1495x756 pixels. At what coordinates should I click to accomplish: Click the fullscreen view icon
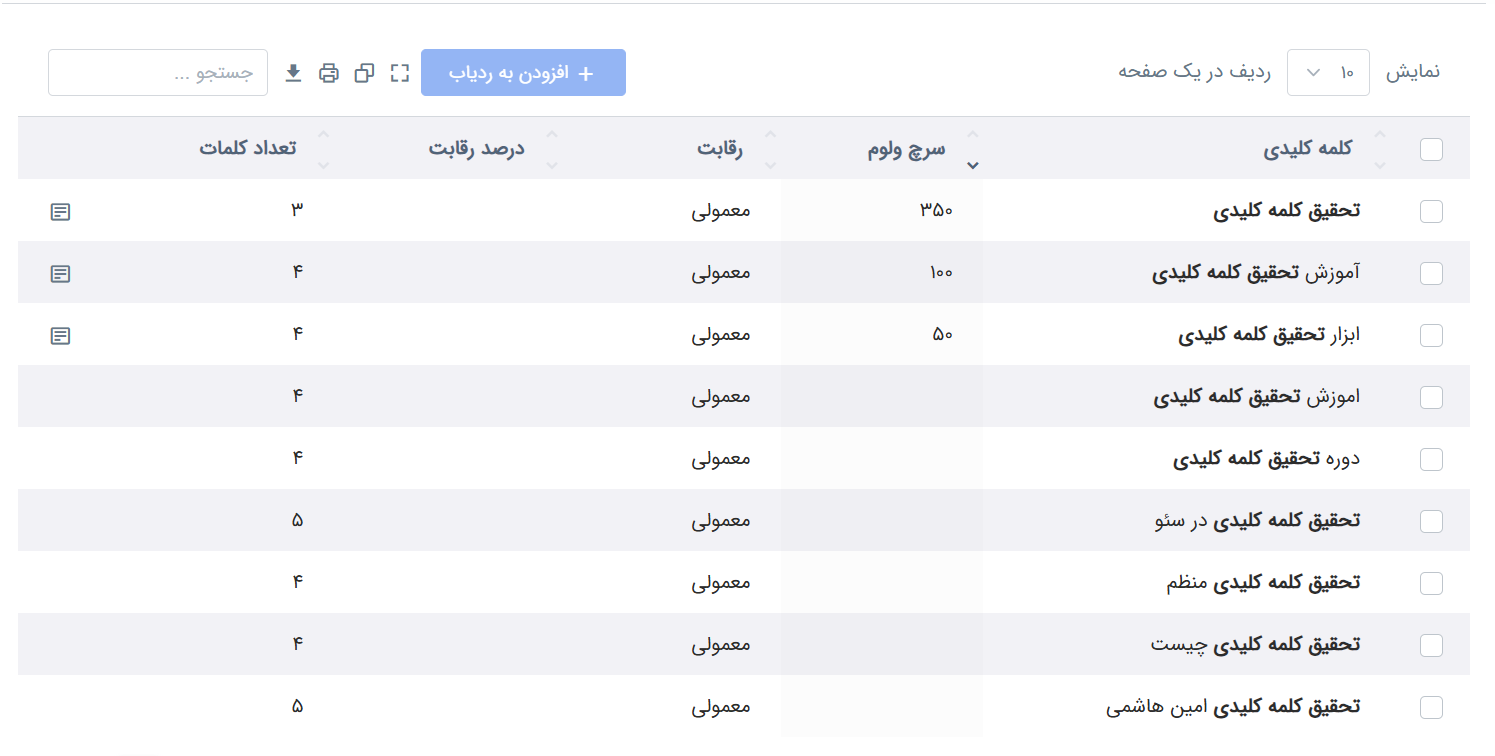click(399, 72)
